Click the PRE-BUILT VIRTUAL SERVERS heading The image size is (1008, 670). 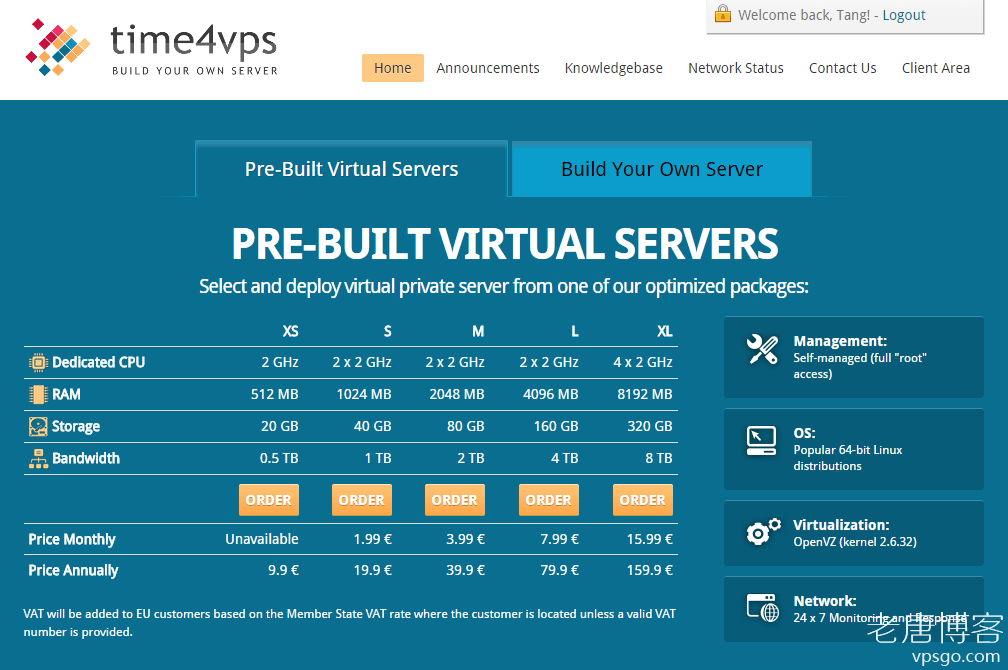(505, 244)
